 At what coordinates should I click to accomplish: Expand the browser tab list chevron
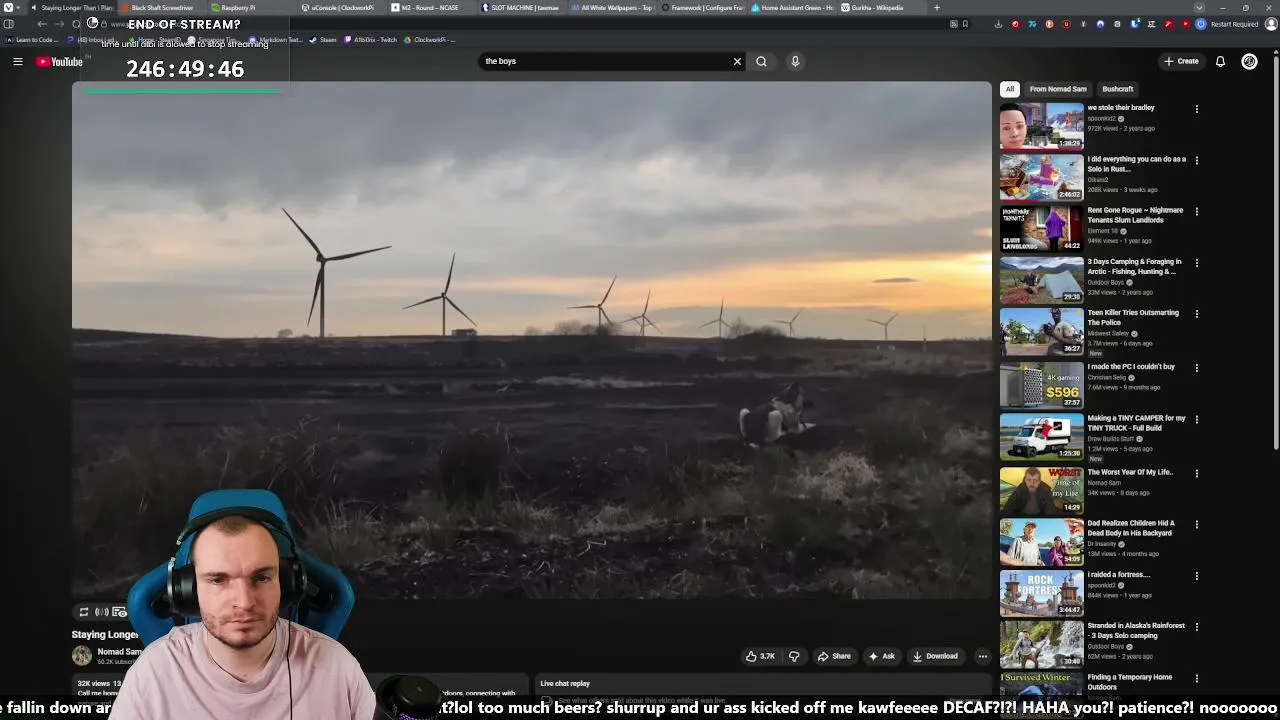coord(1199,8)
